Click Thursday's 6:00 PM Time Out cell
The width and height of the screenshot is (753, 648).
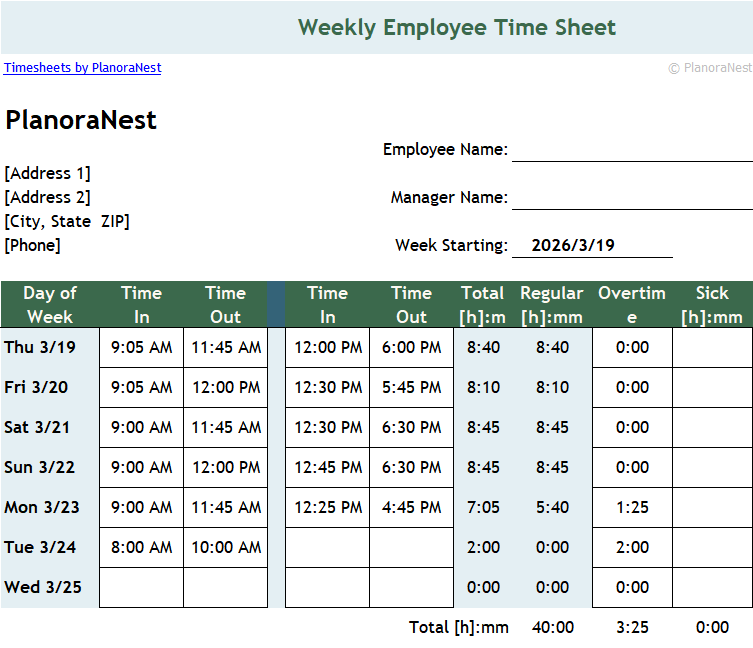pos(412,347)
